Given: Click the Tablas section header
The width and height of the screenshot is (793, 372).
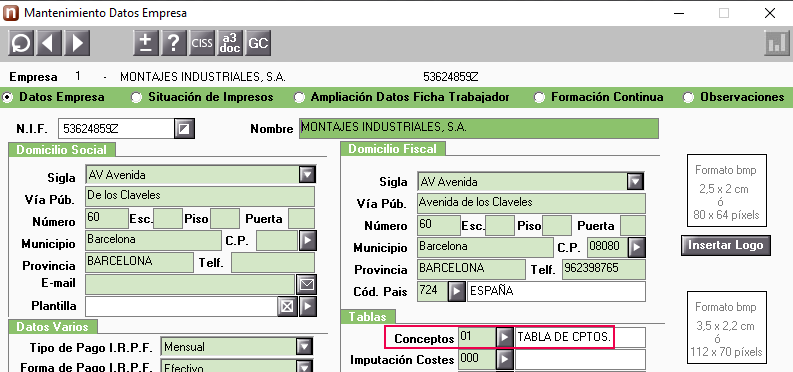Looking at the screenshot, I should (x=368, y=317).
